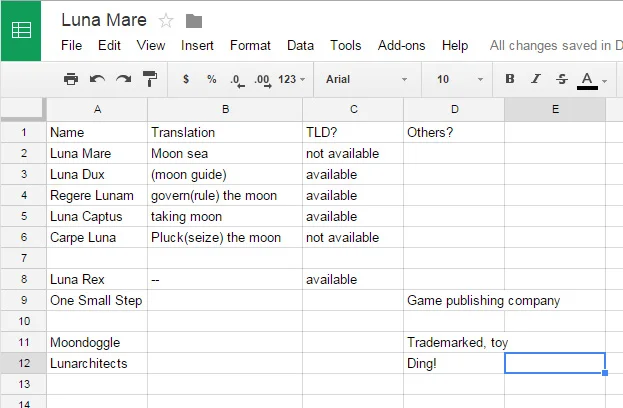Screen dimensions: 623x408
Task: Open the text color picker
Action: pyautogui.click(x=592, y=81)
